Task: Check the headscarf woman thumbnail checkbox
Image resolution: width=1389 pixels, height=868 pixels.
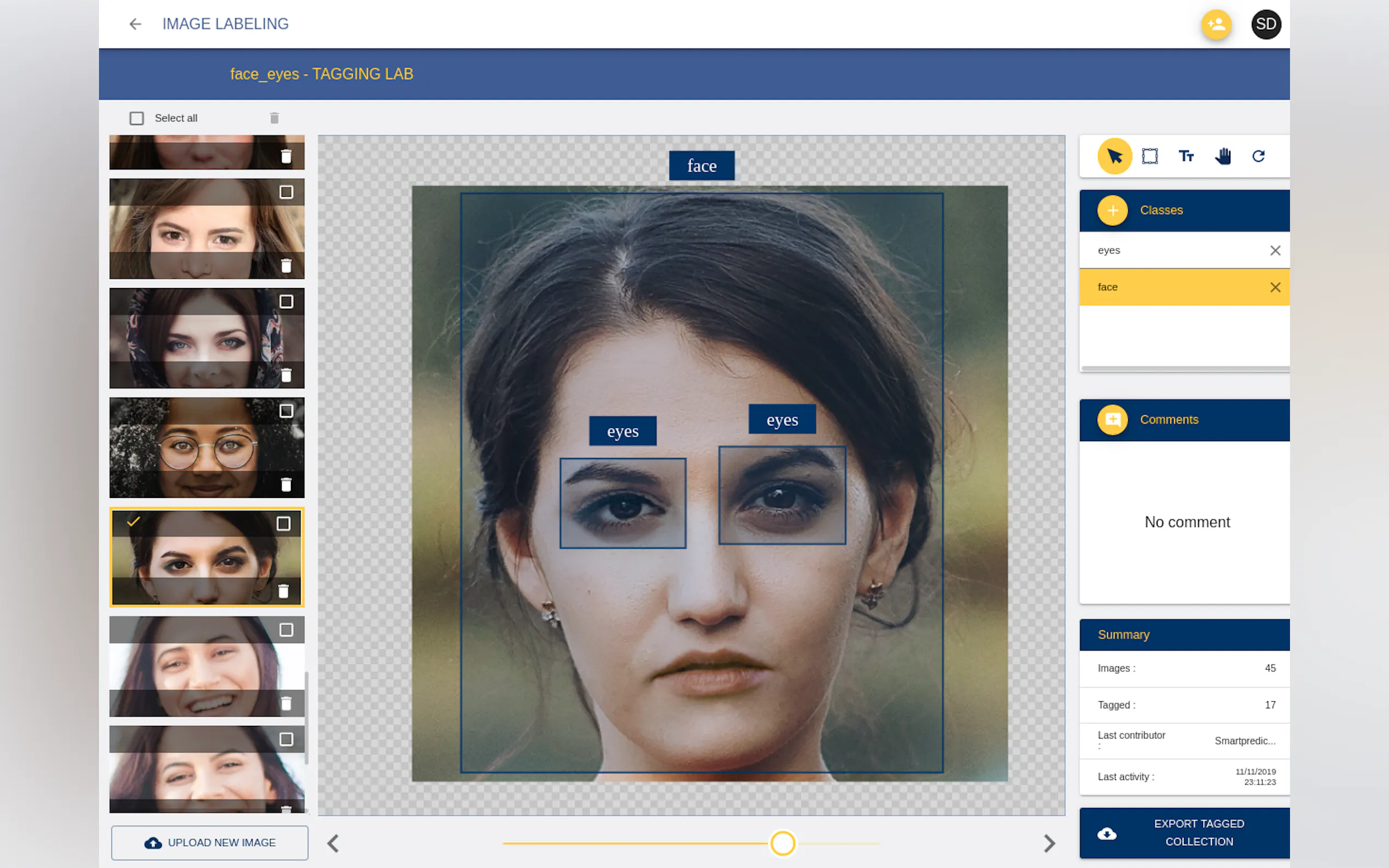Action: (x=286, y=301)
